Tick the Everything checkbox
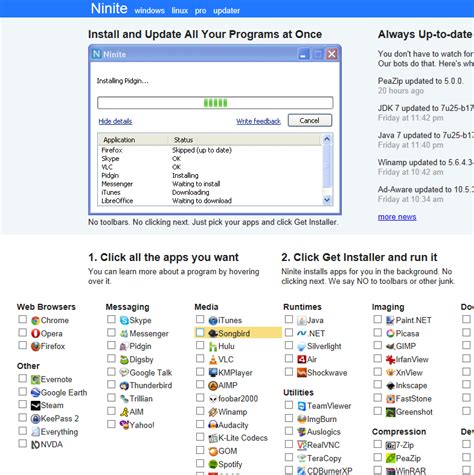The width and height of the screenshot is (474, 475). coord(22,431)
